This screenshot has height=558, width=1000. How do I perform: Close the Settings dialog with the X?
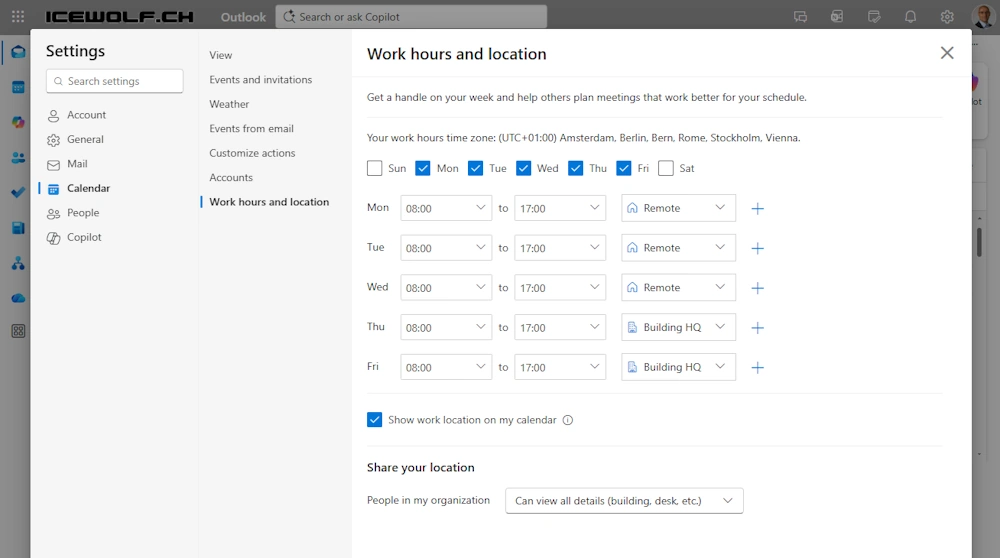pyautogui.click(x=946, y=53)
